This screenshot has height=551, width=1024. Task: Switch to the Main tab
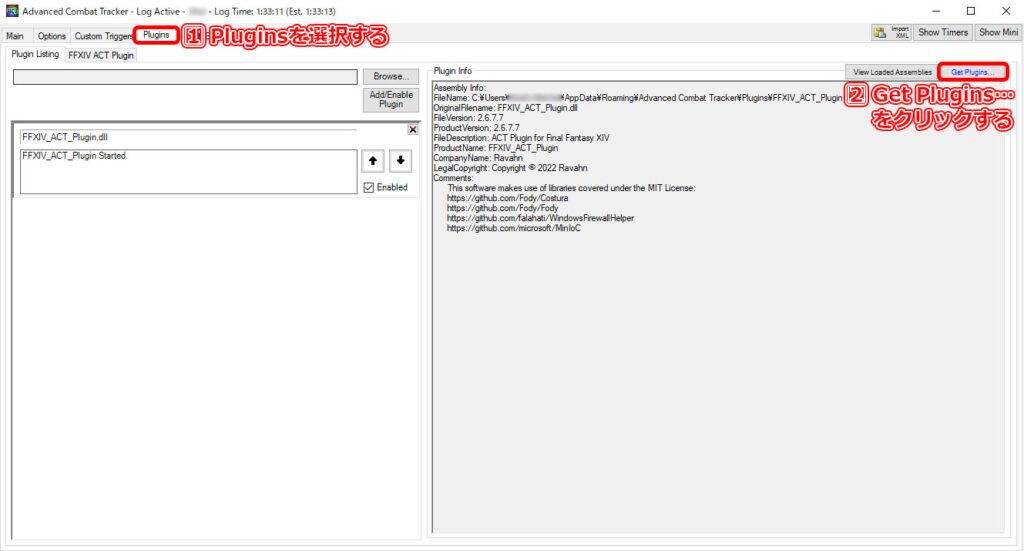coord(15,36)
